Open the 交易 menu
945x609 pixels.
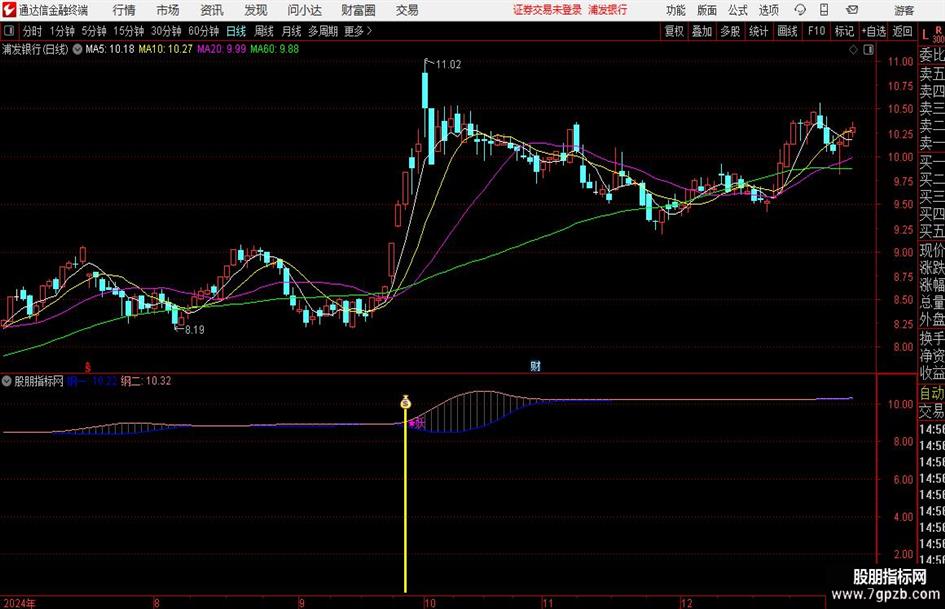pyautogui.click(x=407, y=10)
